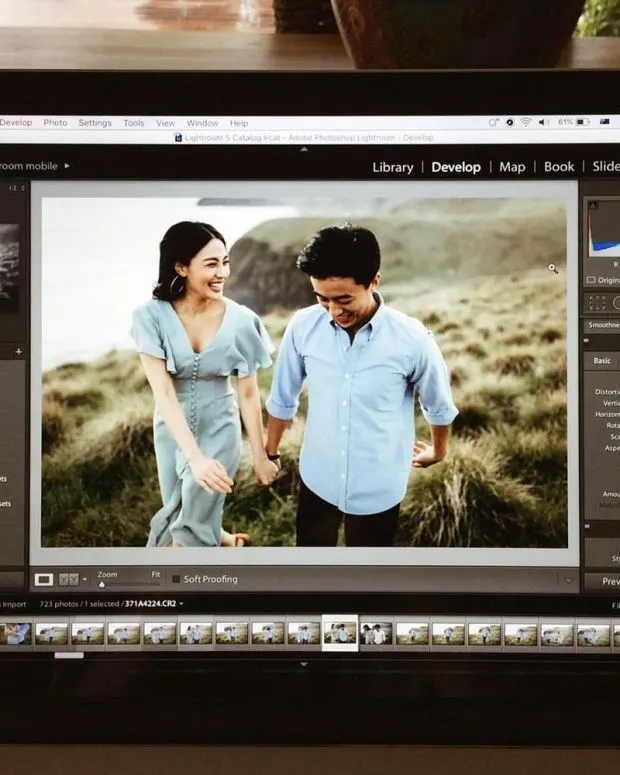Viewport: 620px width, 775px height.
Task: Click the Lightroom catalog document icon in title
Action: (178, 137)
